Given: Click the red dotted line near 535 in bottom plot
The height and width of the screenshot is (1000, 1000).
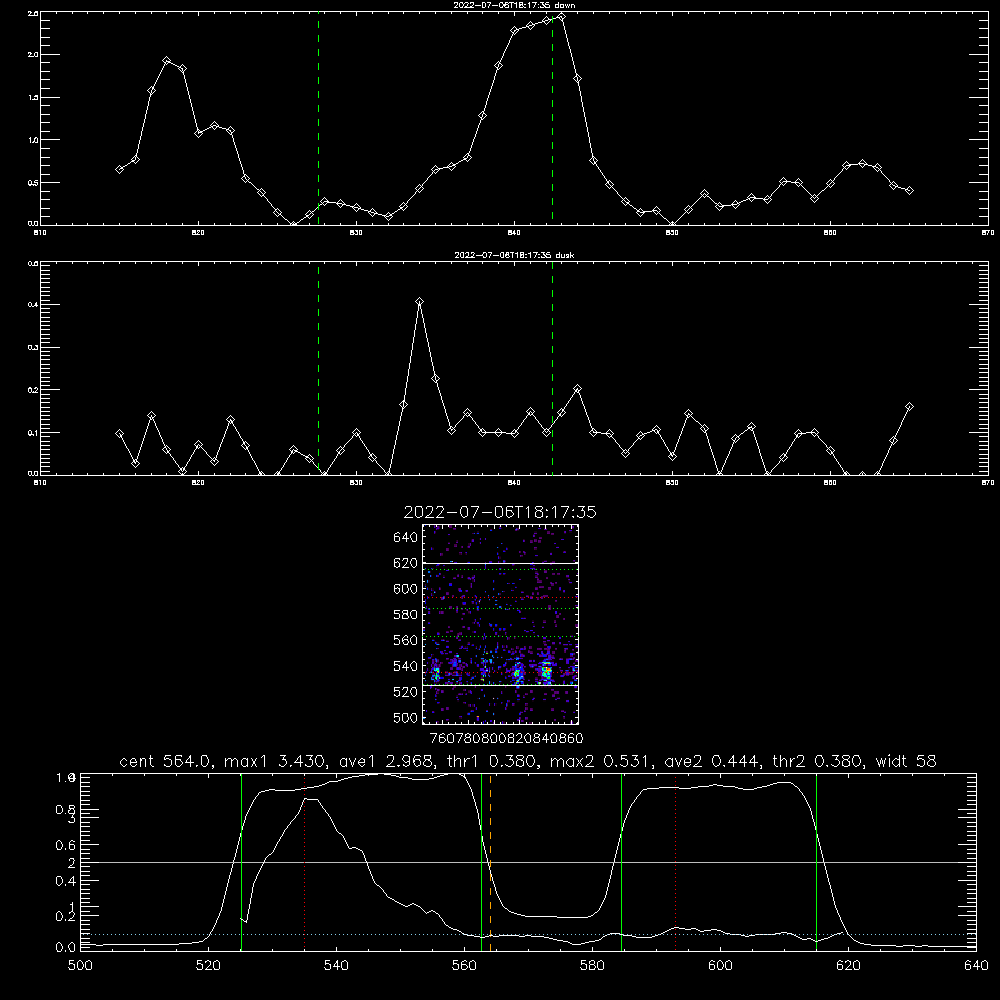Looking at the screenshot, I should point(305,862).
